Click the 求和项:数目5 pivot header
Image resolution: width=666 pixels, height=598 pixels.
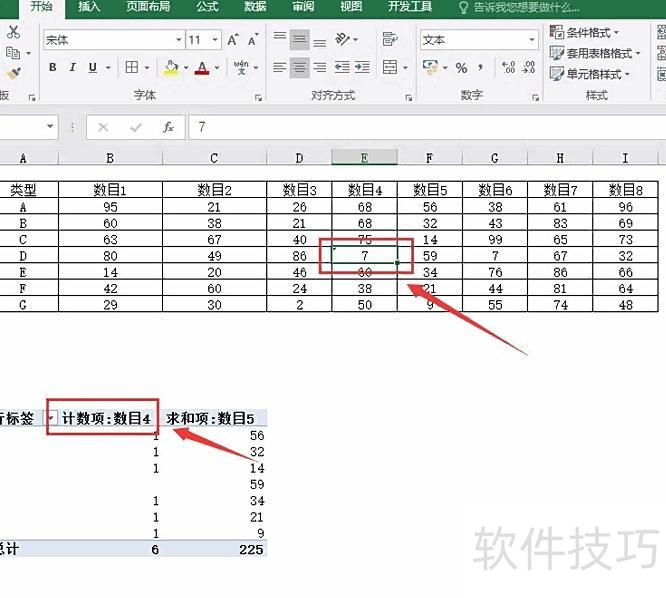pos(210,418)
